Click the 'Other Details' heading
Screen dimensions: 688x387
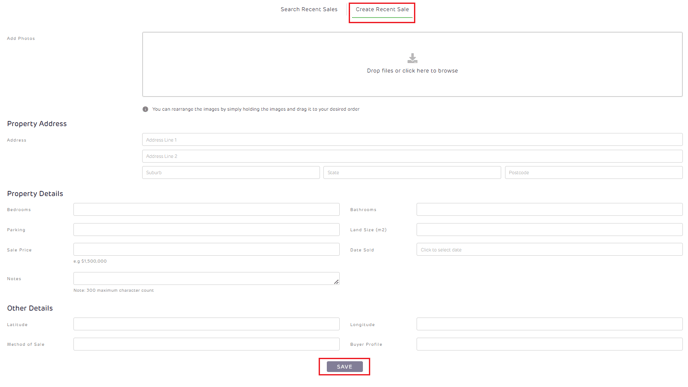(x=30, y=308)
